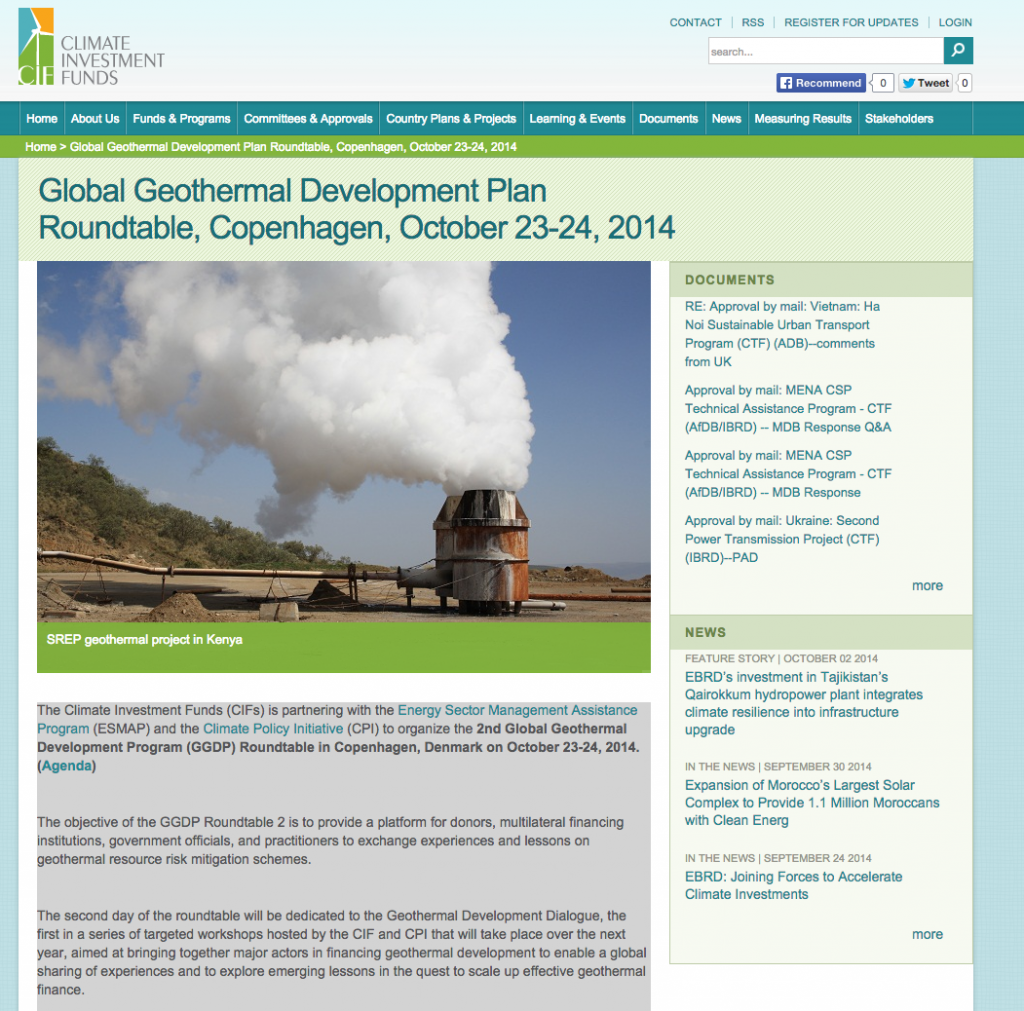Open Funds & Programs menu
The height and width of the screenshot is (1011, 1024).
pyautogui.click(x=182, y=119)
